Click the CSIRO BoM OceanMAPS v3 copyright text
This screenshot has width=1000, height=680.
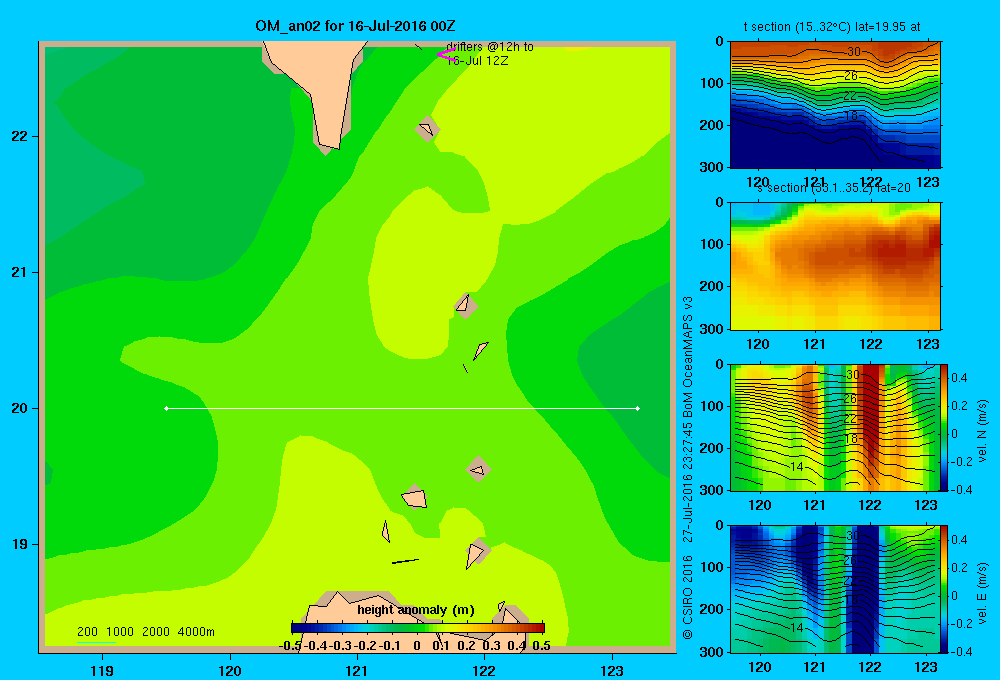point(688,468)
